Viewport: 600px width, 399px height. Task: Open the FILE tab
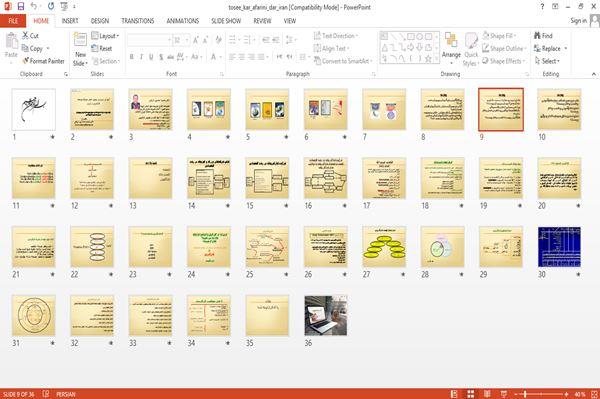13,21
